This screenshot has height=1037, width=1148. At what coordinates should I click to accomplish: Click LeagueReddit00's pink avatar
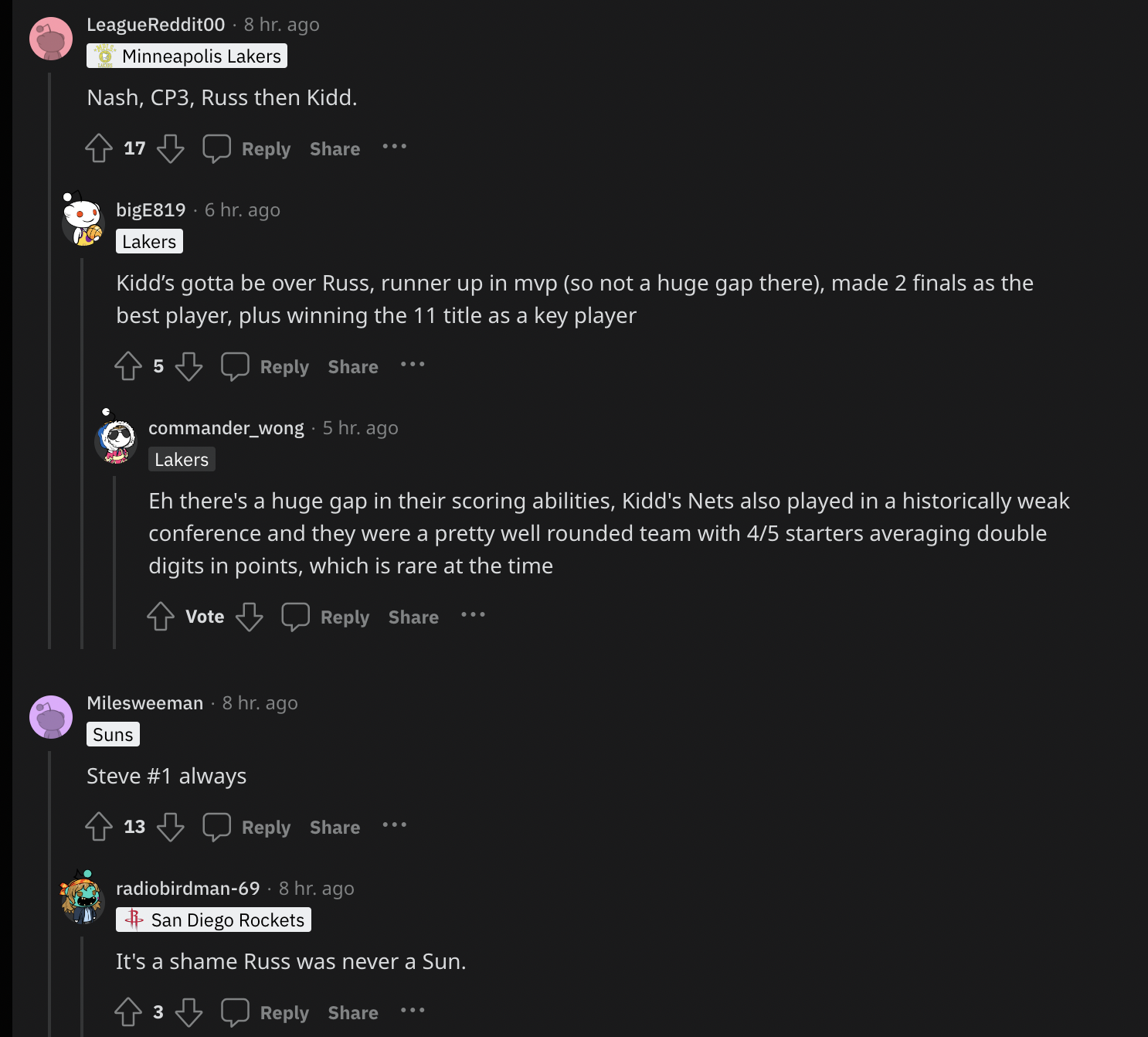(51, 39)
